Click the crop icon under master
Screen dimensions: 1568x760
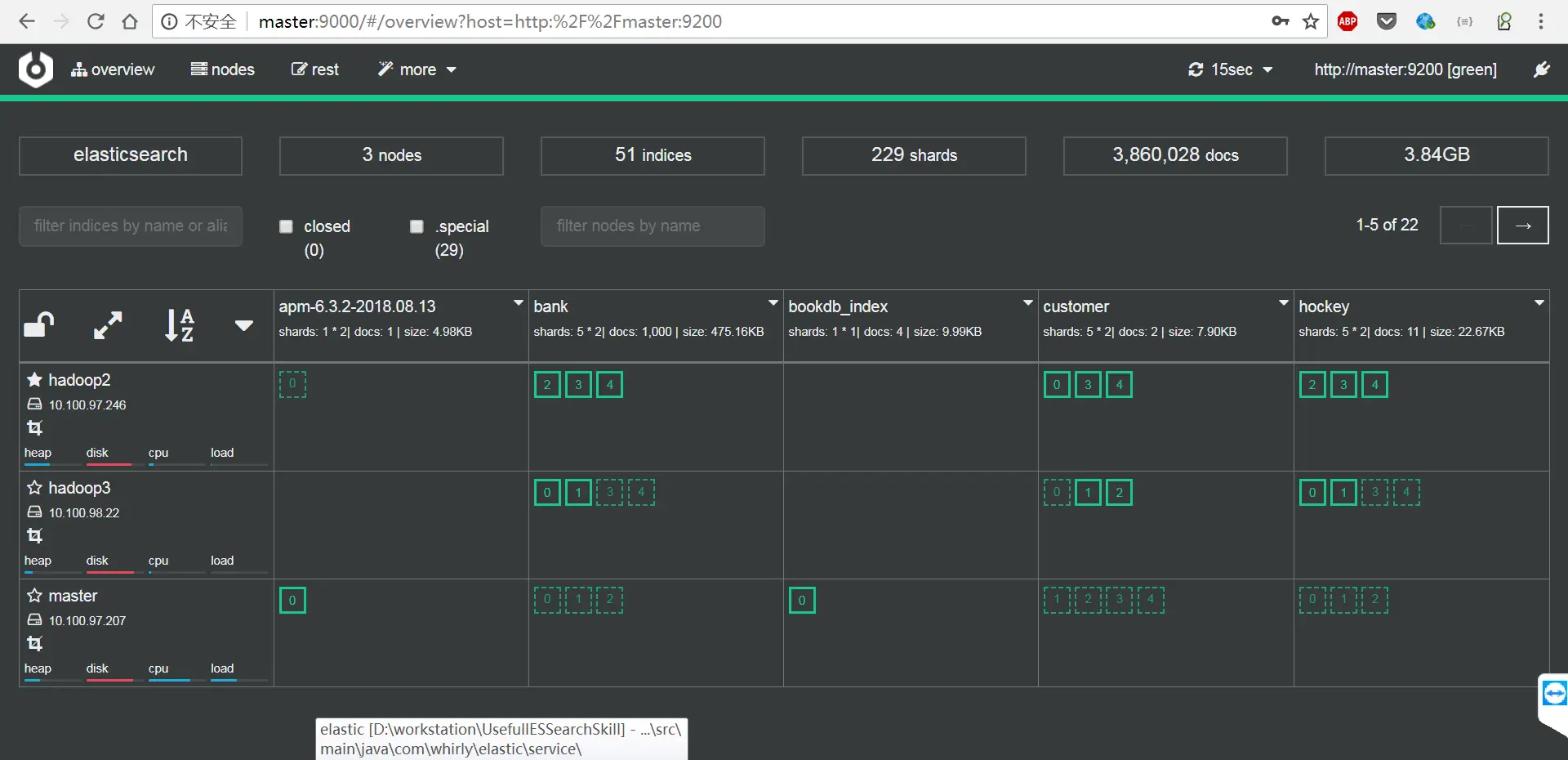pyautogui.click(x=34, y=643)
